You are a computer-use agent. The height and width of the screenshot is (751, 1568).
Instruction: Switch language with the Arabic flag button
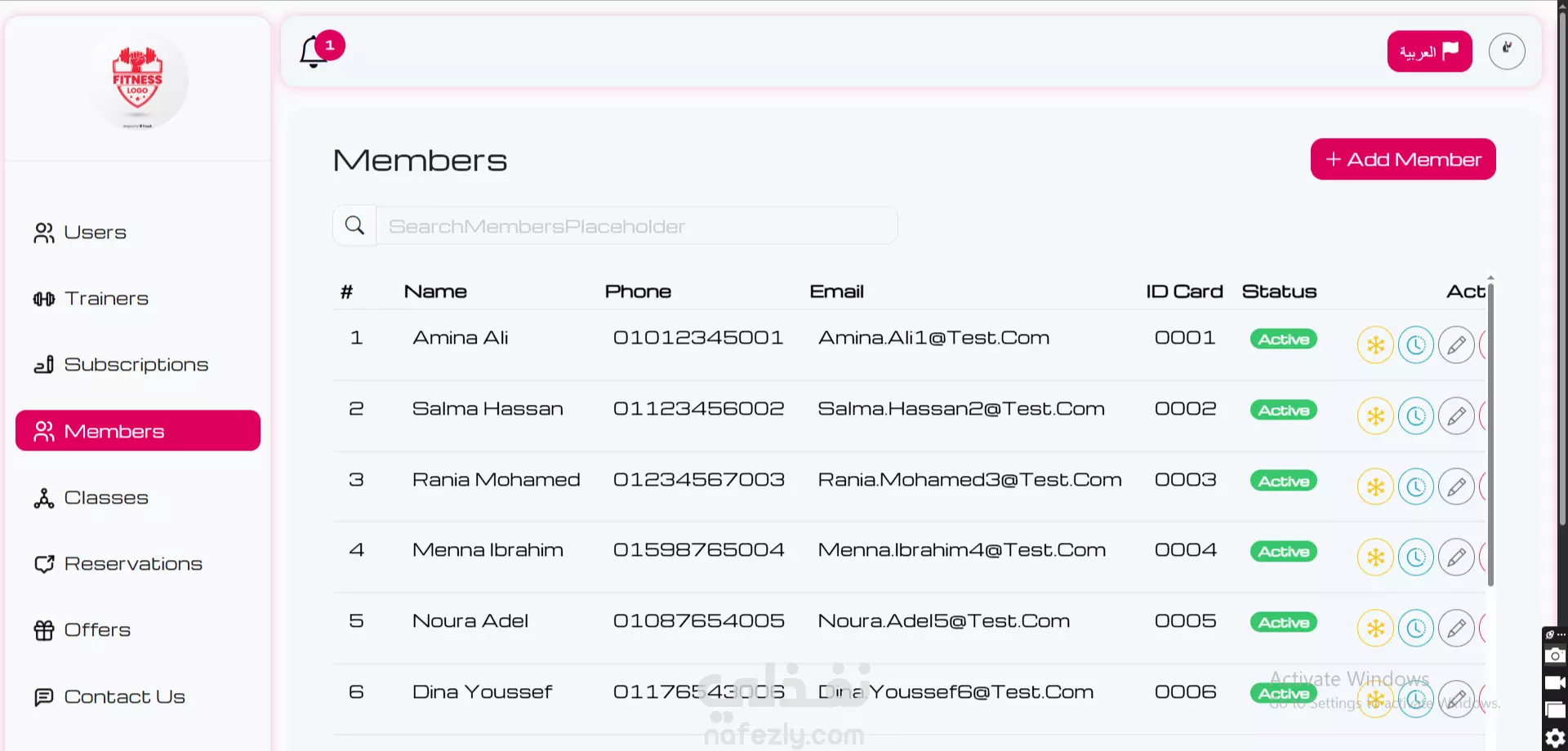[1429, 51]
